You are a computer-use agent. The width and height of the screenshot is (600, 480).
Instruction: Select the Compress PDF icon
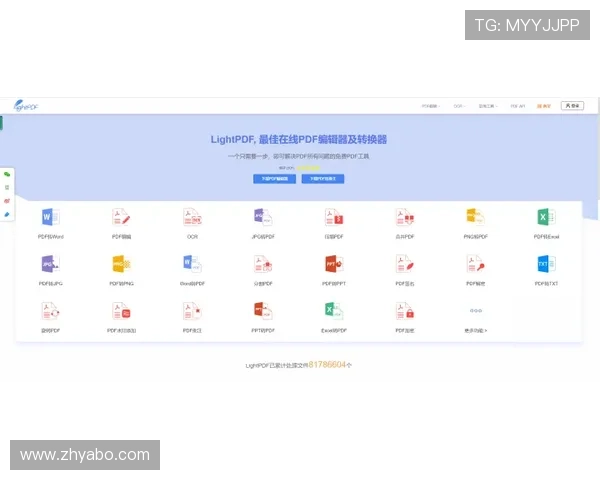(334, 217)
